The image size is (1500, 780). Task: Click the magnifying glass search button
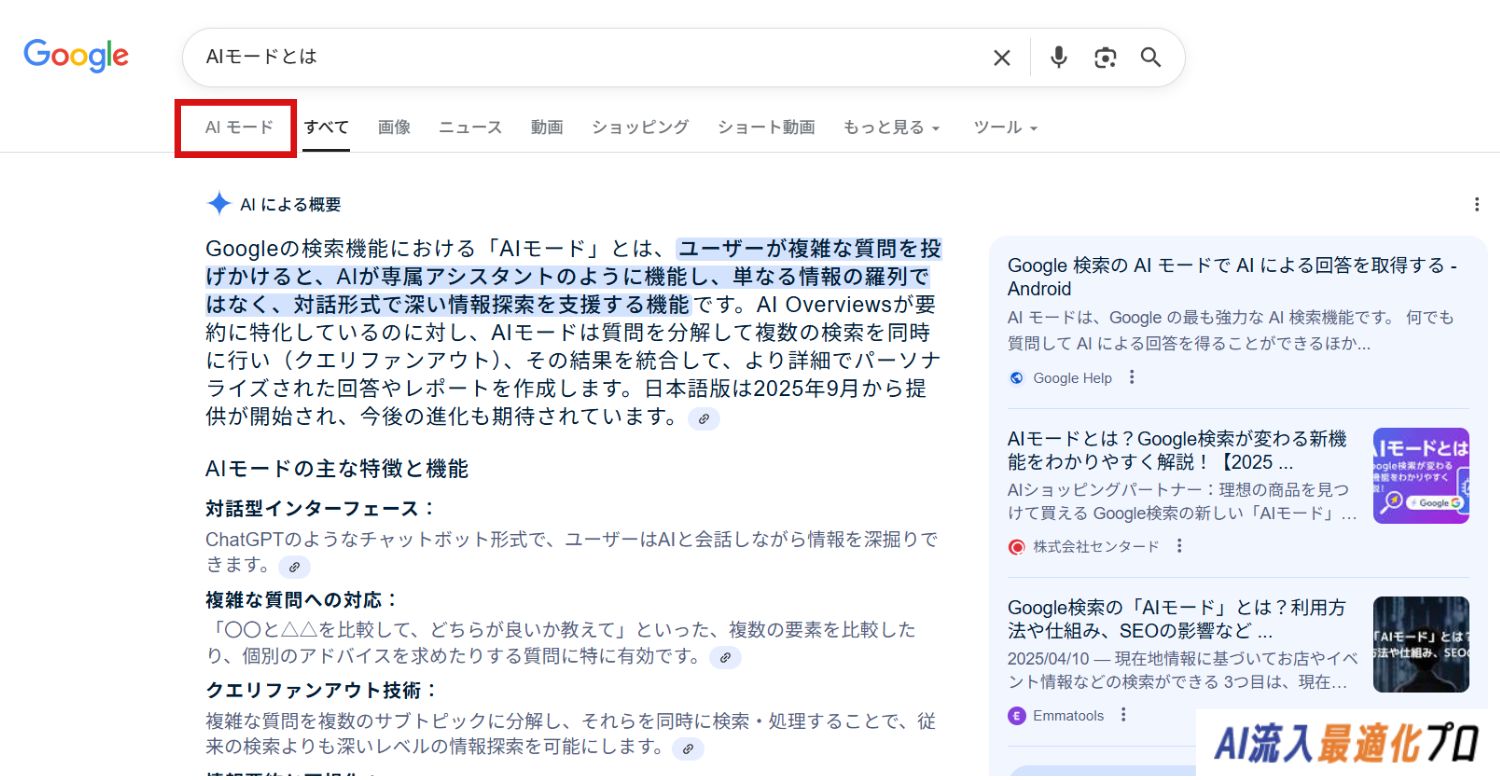(x=1151, y=58)
